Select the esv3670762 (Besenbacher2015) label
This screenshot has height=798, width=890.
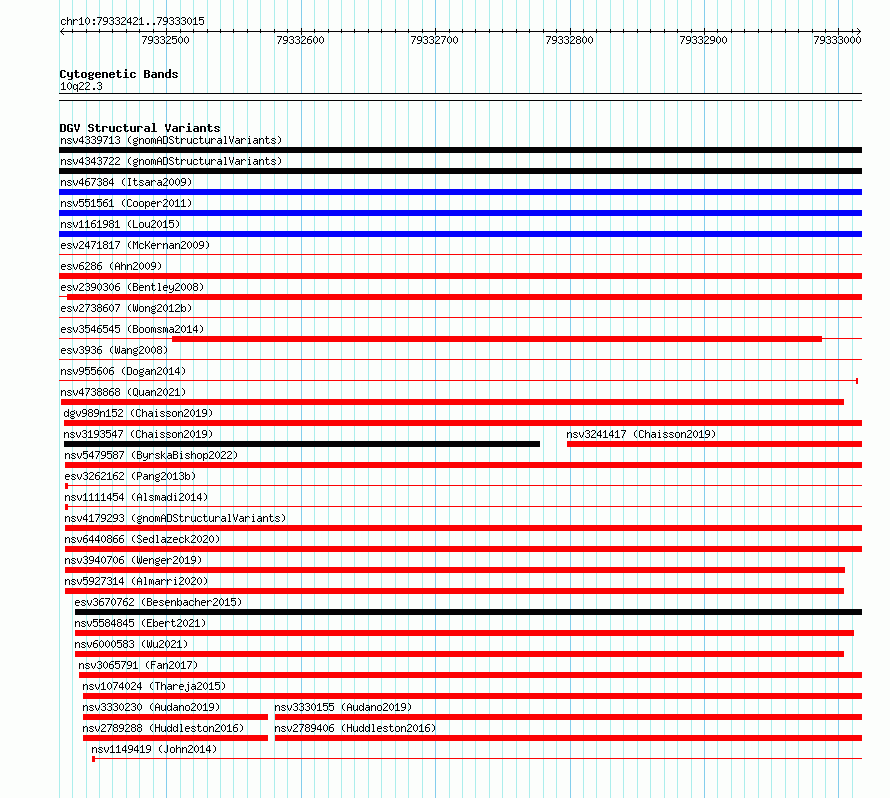pyautogui.click(x=158, y=602)
